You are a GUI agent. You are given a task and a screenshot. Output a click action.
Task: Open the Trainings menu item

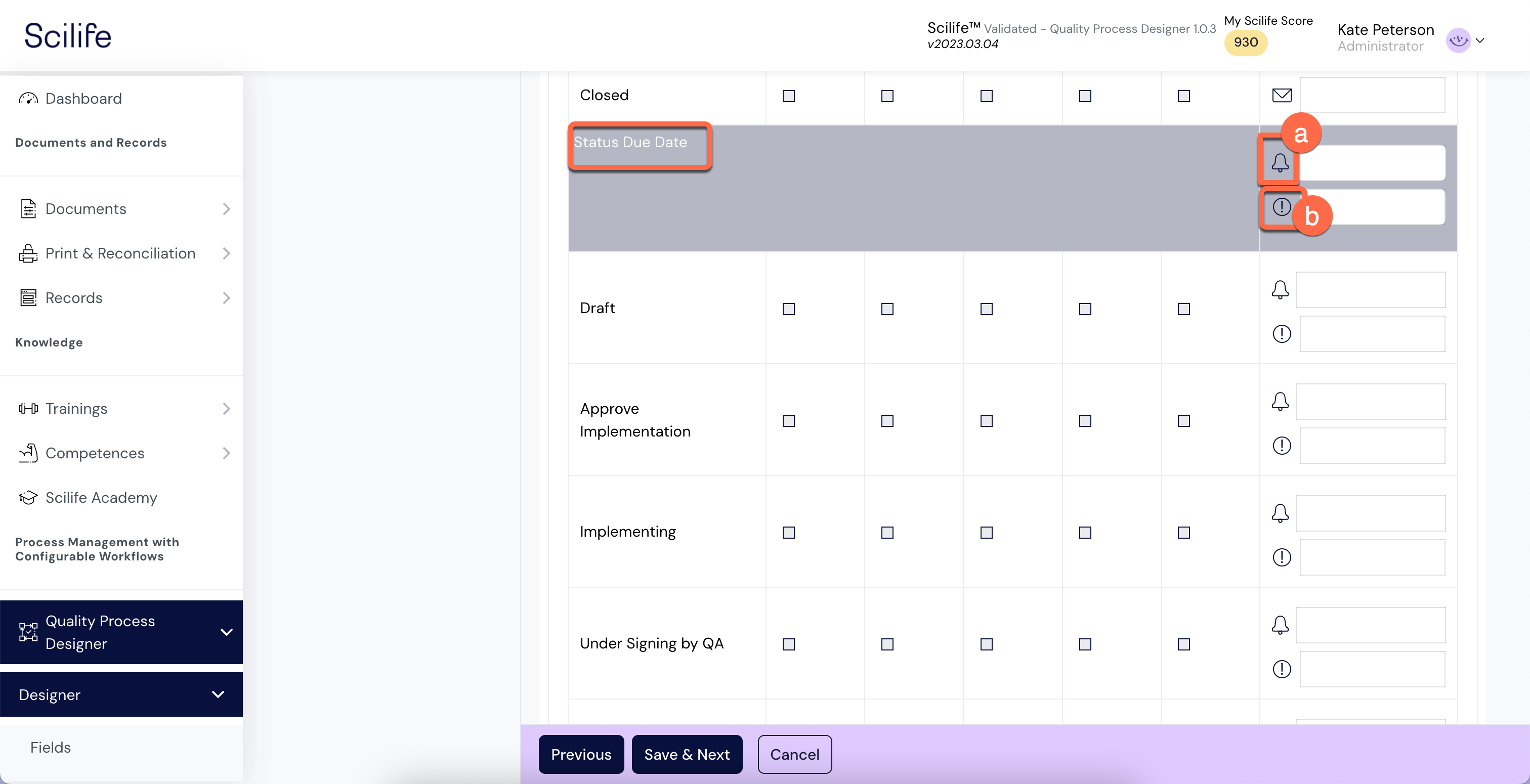click(121, 409)
